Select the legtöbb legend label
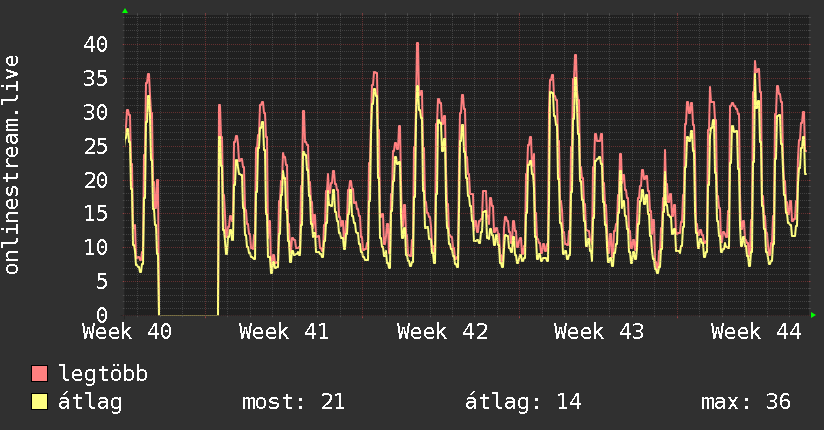The image size is (824, 430). (103, 374)
